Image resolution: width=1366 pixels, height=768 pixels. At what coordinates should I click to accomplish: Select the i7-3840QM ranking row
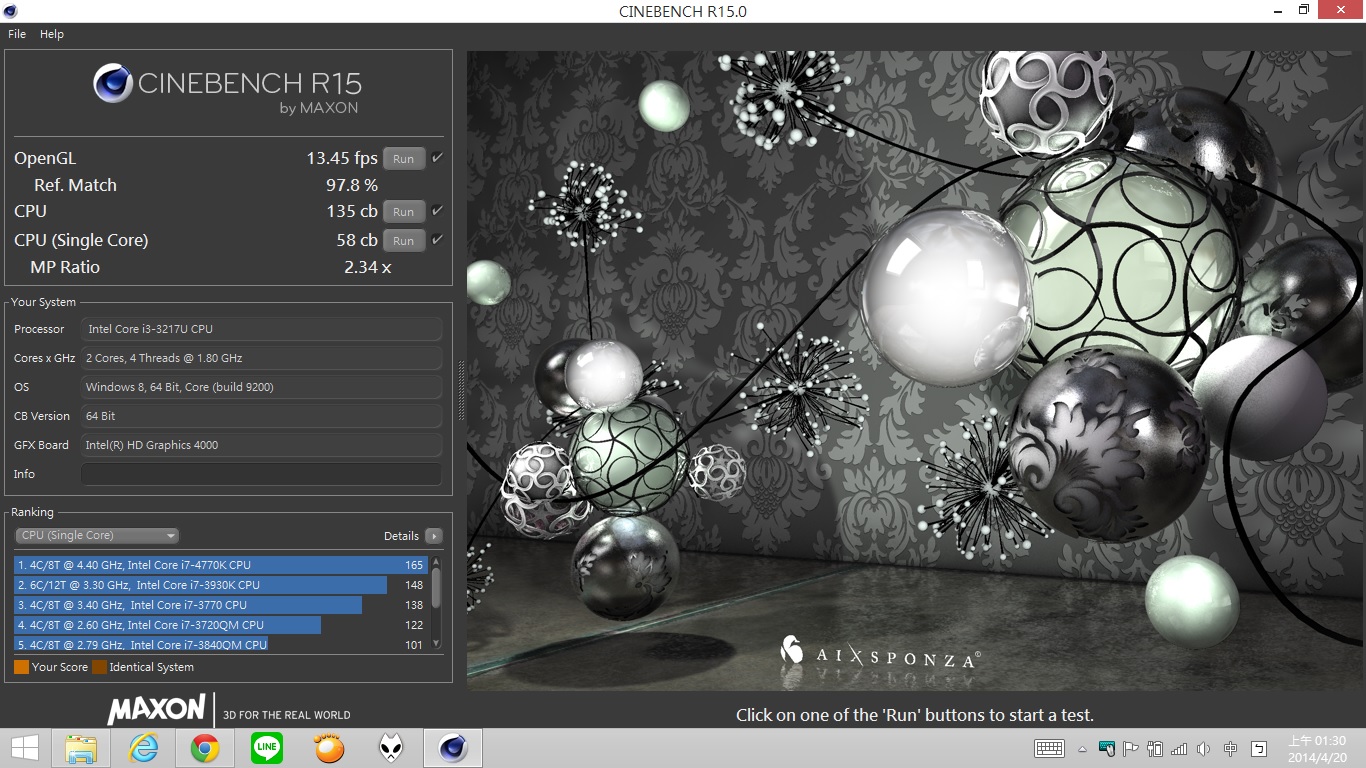click(x=221, y=644)
